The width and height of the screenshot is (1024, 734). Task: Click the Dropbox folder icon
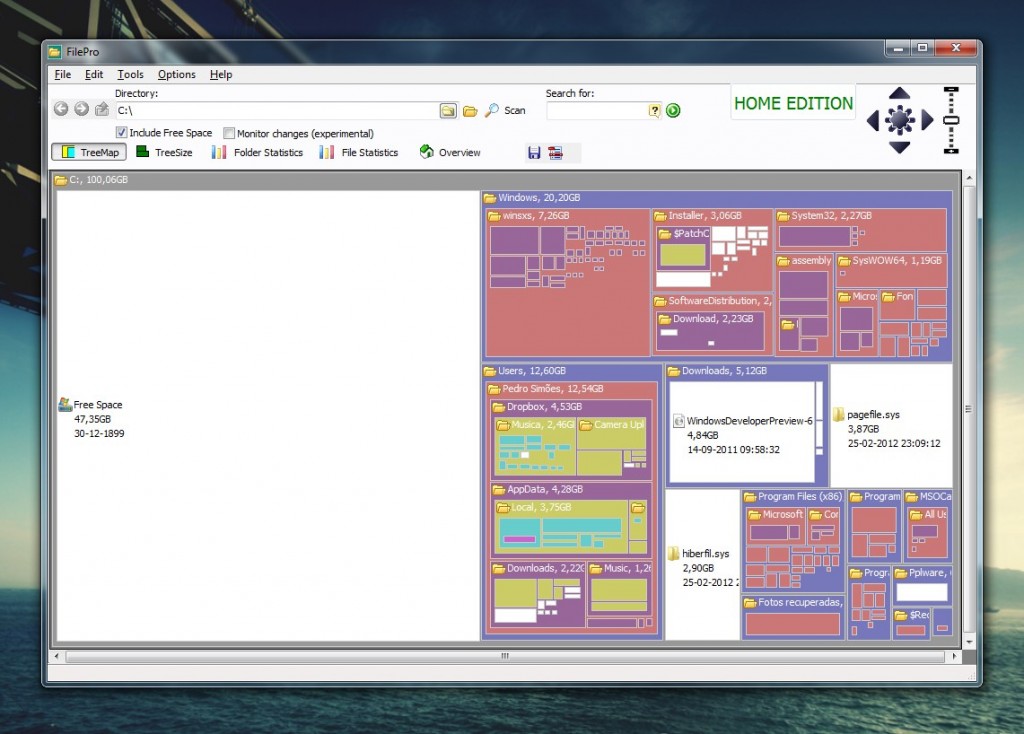499,407
